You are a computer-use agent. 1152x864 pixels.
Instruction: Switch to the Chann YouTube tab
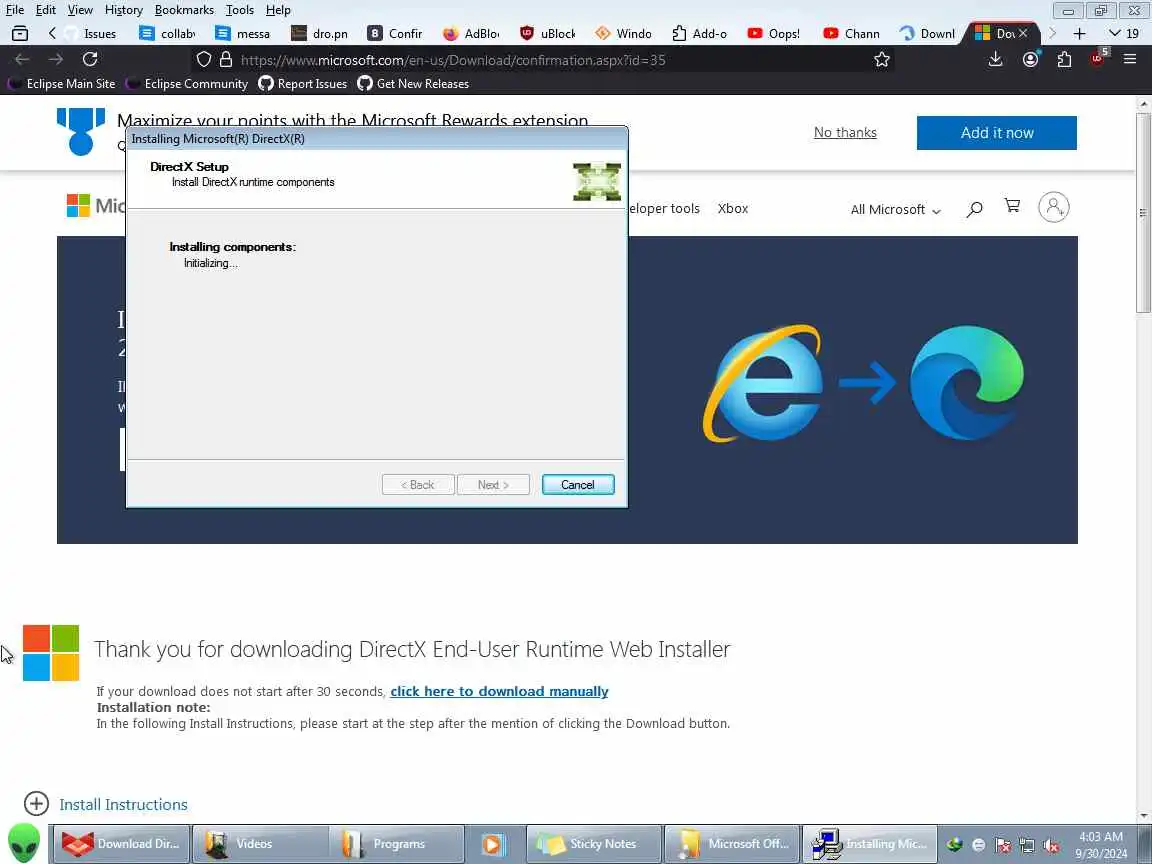tap(852, 34)
